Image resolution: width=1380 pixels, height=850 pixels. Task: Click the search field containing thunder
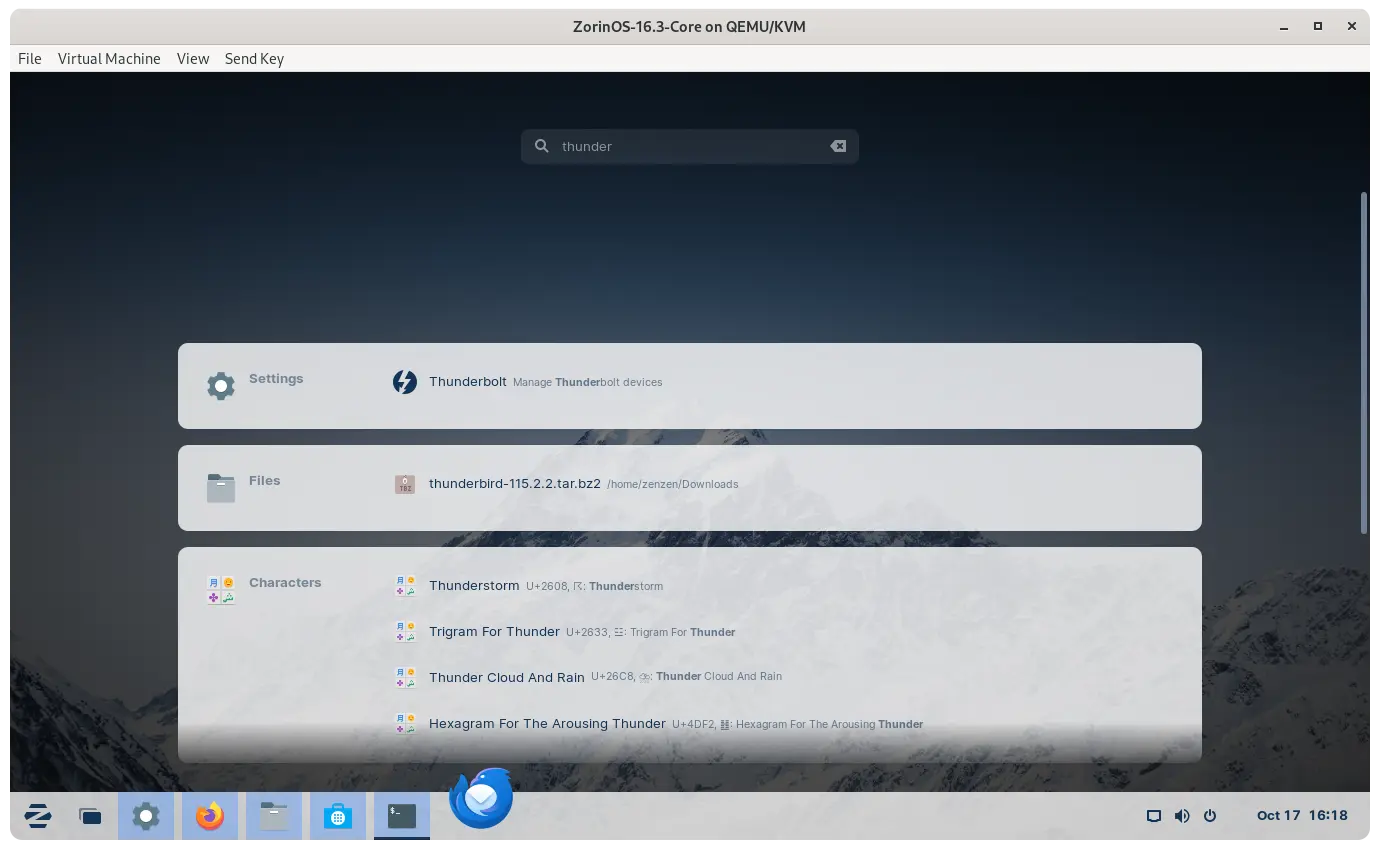click(x=690, y=146)
